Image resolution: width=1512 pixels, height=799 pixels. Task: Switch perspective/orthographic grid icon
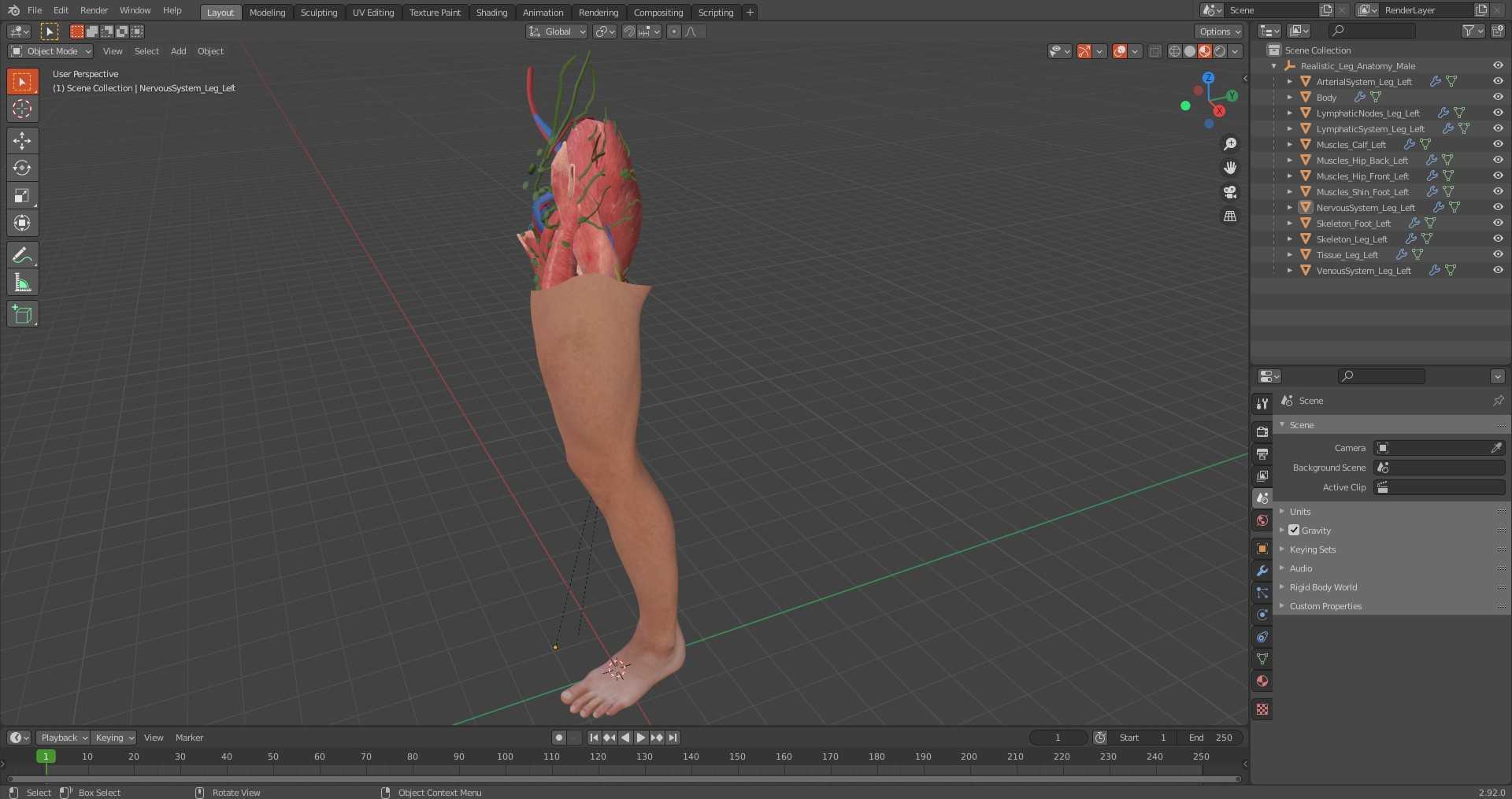(1229, 216)
